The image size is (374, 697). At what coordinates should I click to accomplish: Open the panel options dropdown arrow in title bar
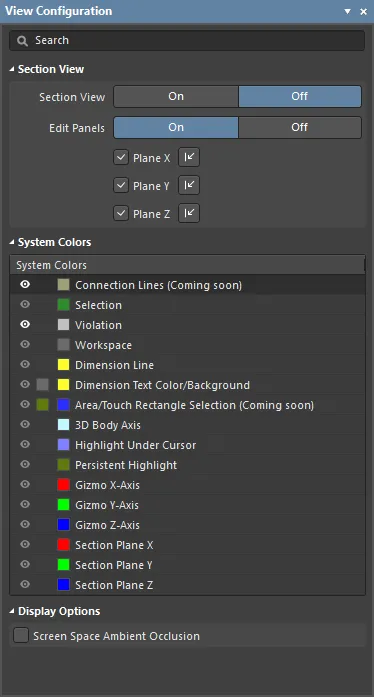click(348, 12)
